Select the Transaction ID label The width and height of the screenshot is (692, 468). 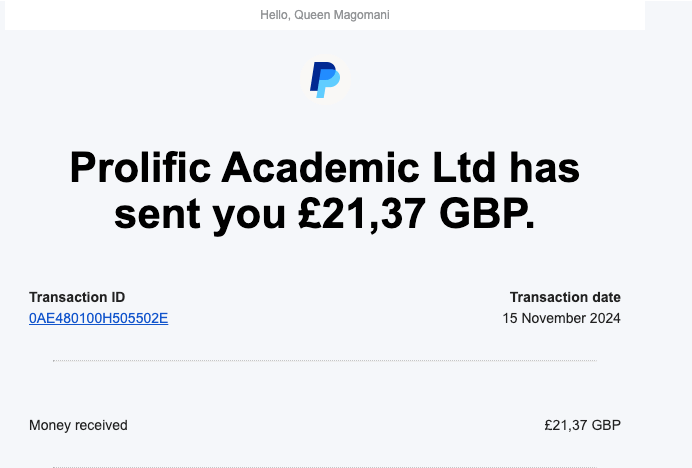click(77, 297)
